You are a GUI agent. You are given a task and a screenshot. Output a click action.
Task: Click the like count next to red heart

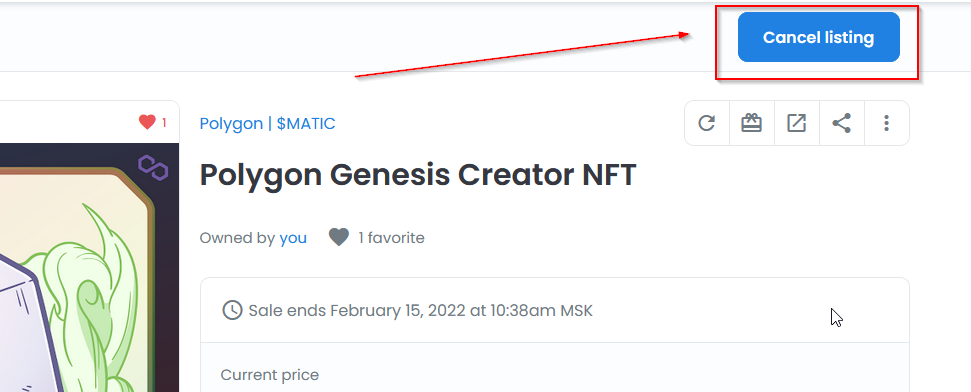coord(164,123)
